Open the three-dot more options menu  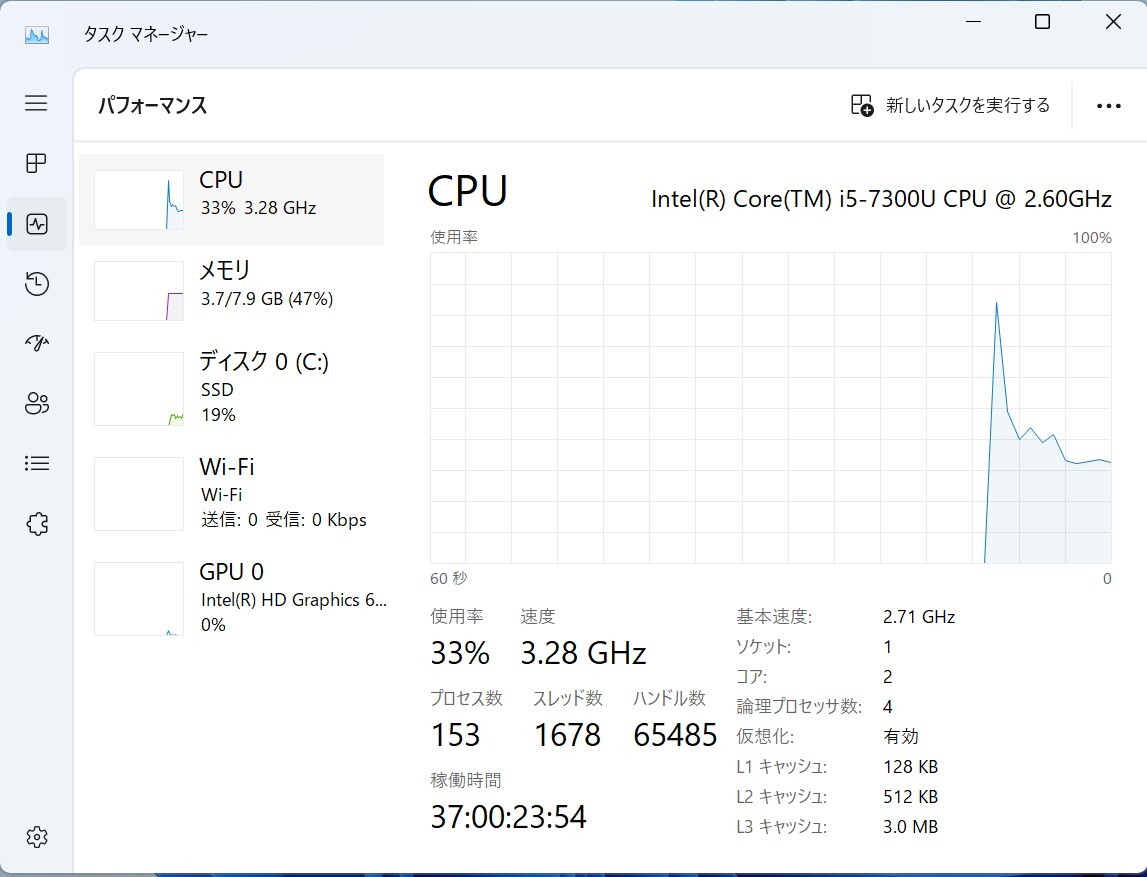click(1108, 106)
